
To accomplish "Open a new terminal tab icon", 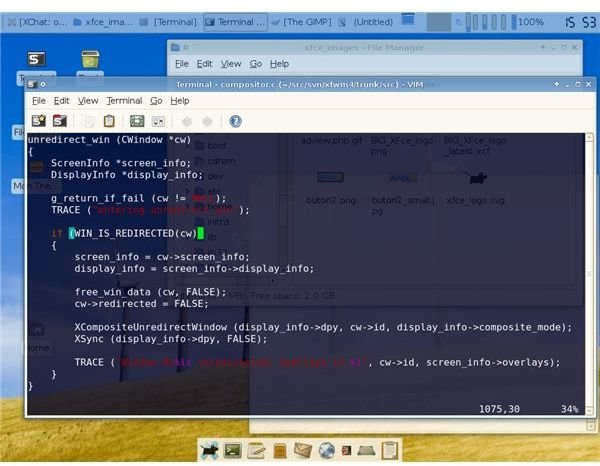I will (39, 121).
